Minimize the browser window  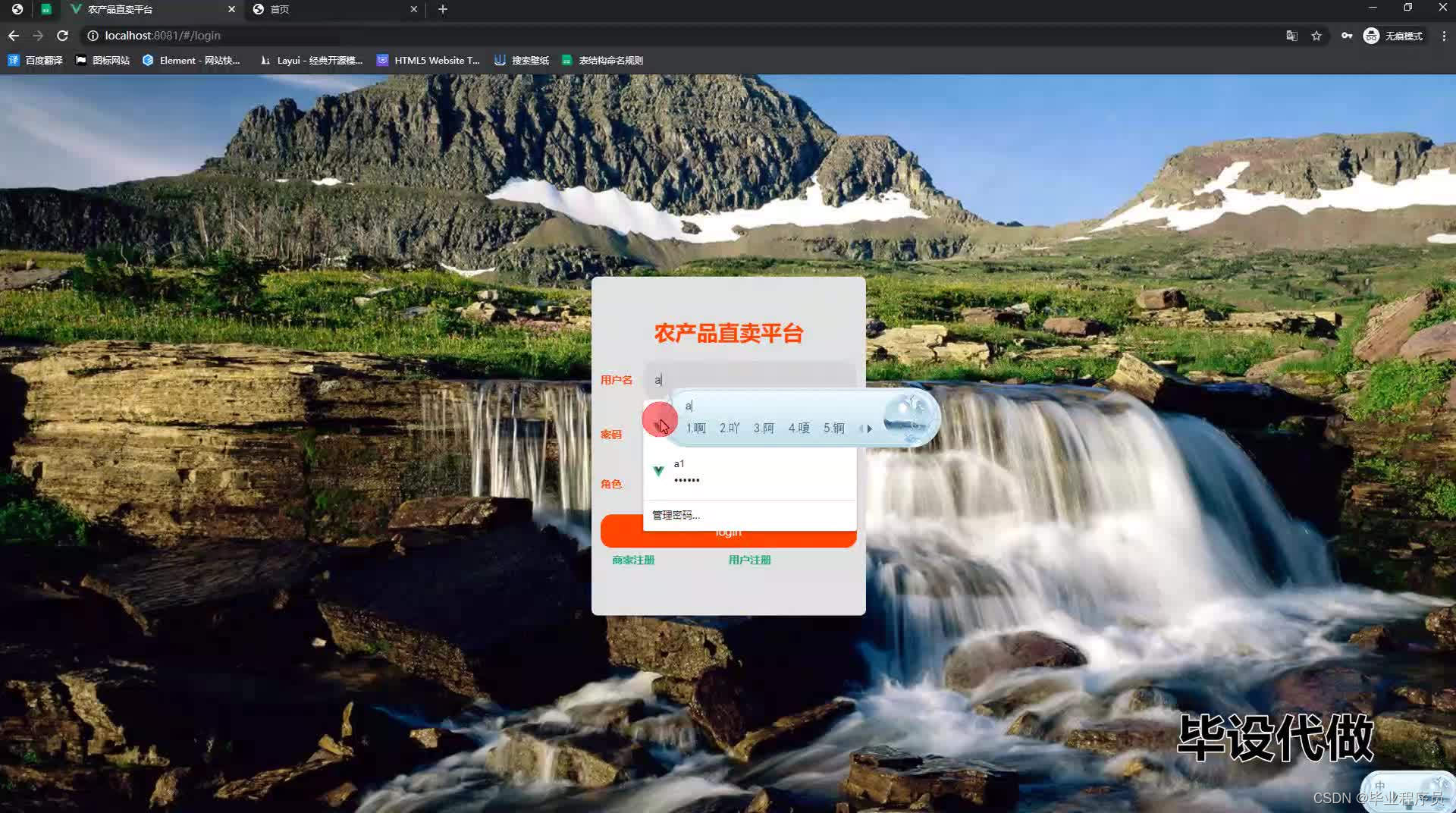1372,8
